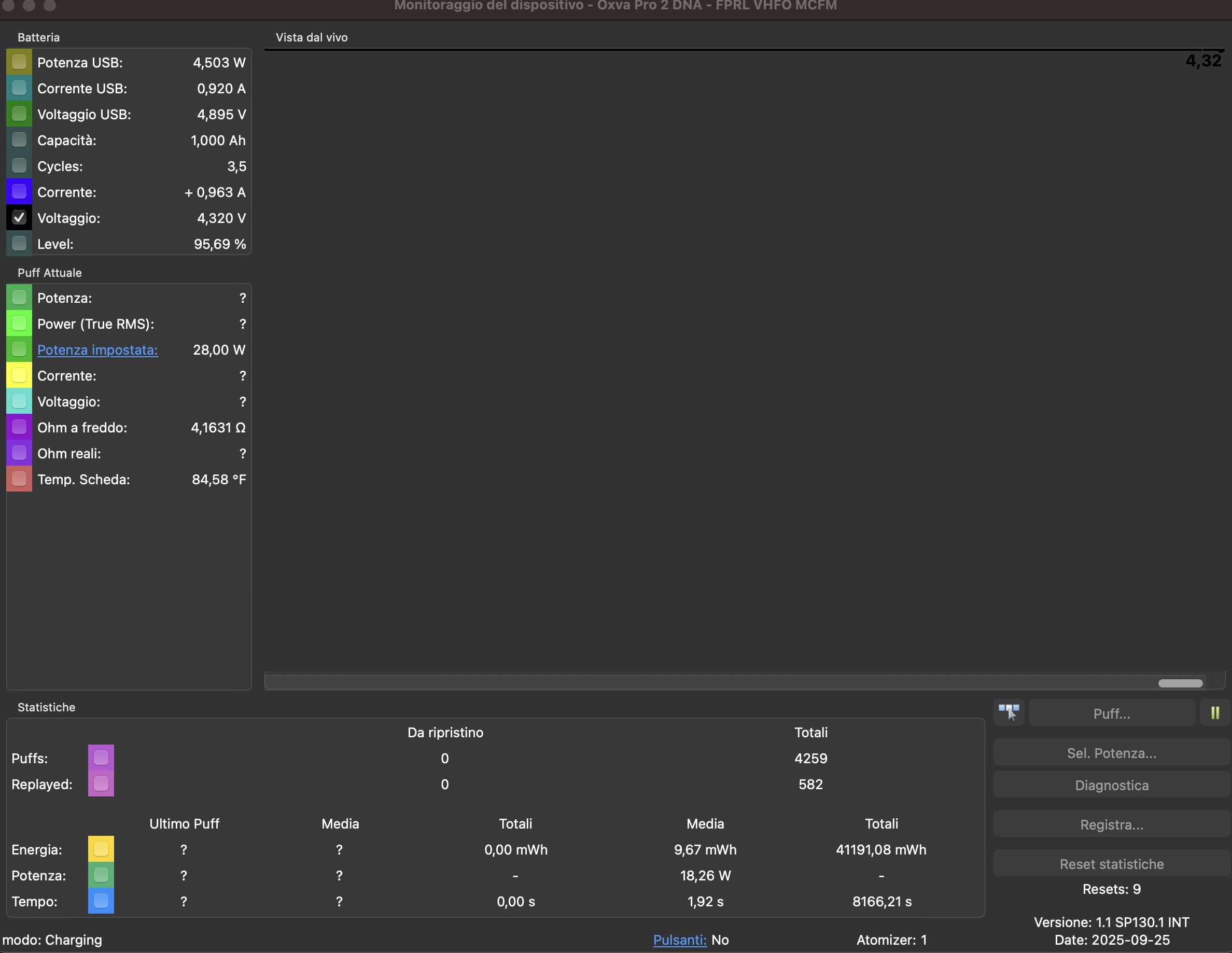
Task: Toggle the Temp. Scheda checkbox
Action: pos(19,479)
